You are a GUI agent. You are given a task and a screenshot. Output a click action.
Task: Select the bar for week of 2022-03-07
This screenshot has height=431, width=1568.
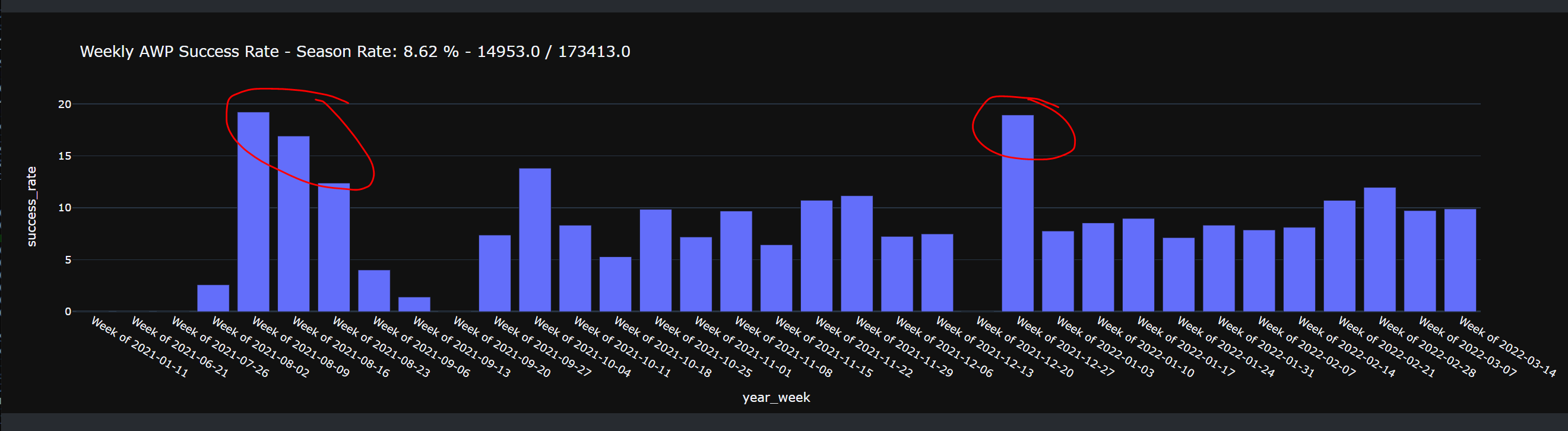tap(1420, 261)
